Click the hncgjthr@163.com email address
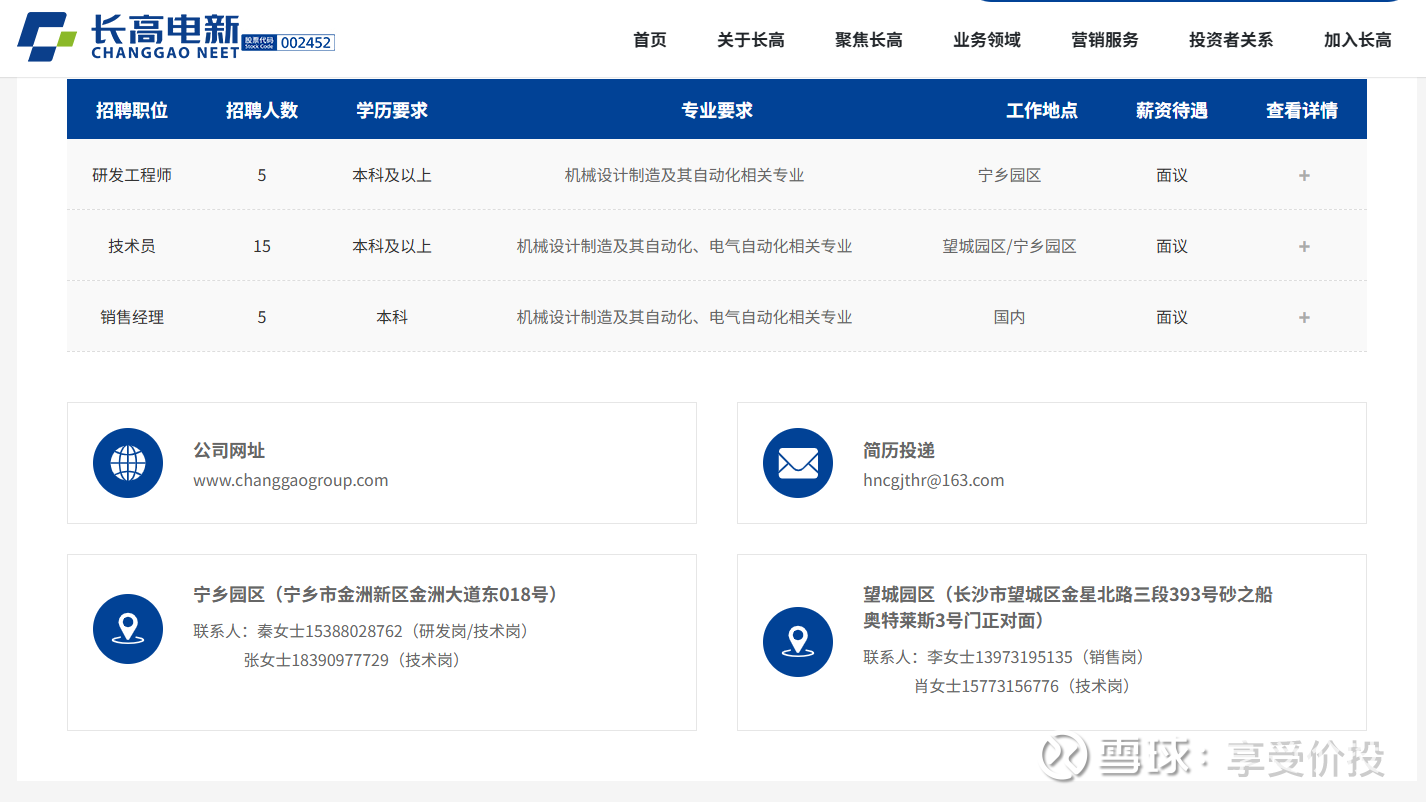 click(933, 480)
